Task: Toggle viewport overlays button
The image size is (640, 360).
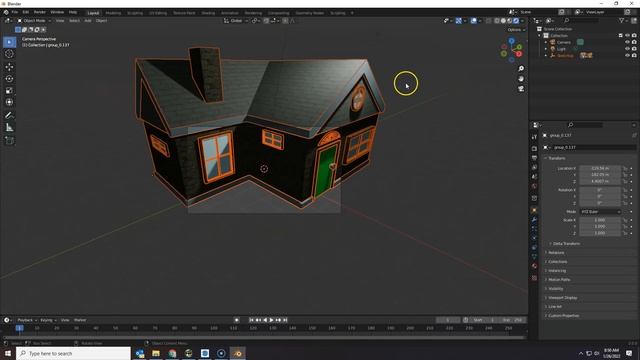Action: [473, 20]
